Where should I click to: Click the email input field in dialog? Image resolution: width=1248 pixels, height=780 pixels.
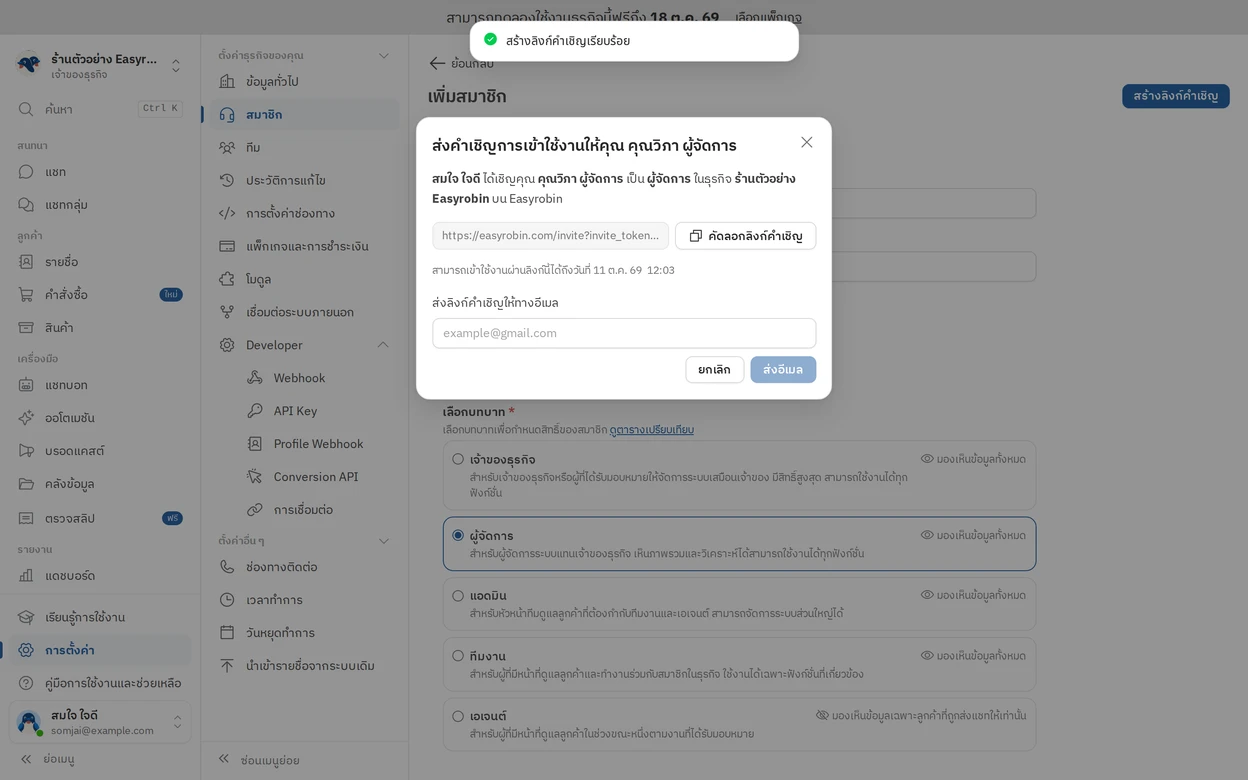point(624,333)
